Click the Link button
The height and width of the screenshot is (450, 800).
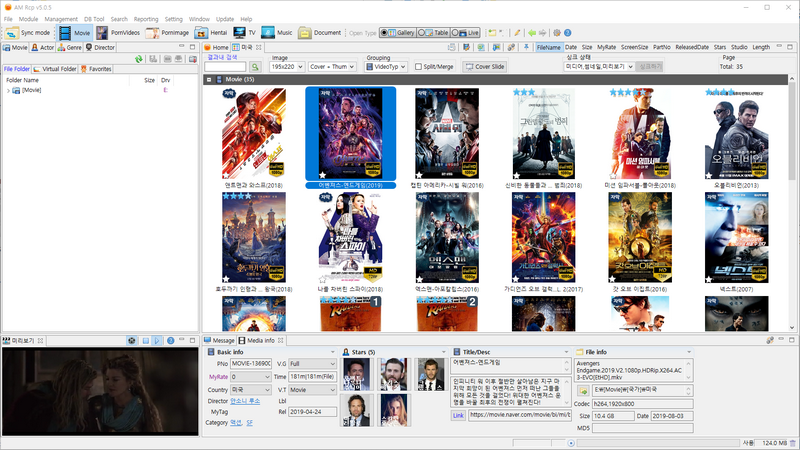(x=458, y=415)
